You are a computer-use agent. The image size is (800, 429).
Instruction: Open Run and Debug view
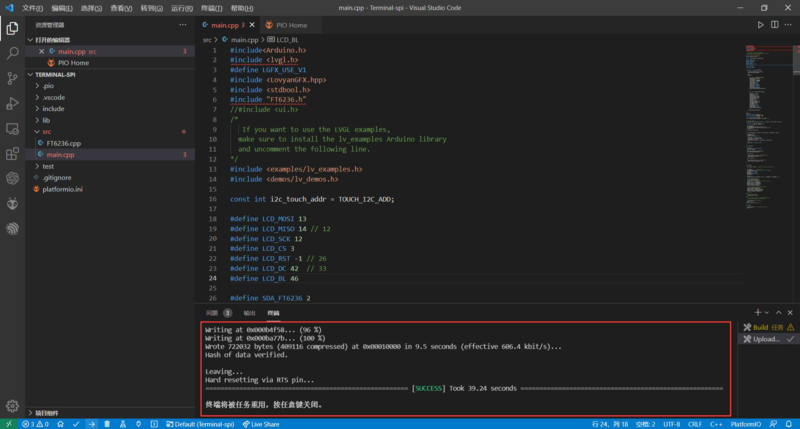(x=12, y=103)
